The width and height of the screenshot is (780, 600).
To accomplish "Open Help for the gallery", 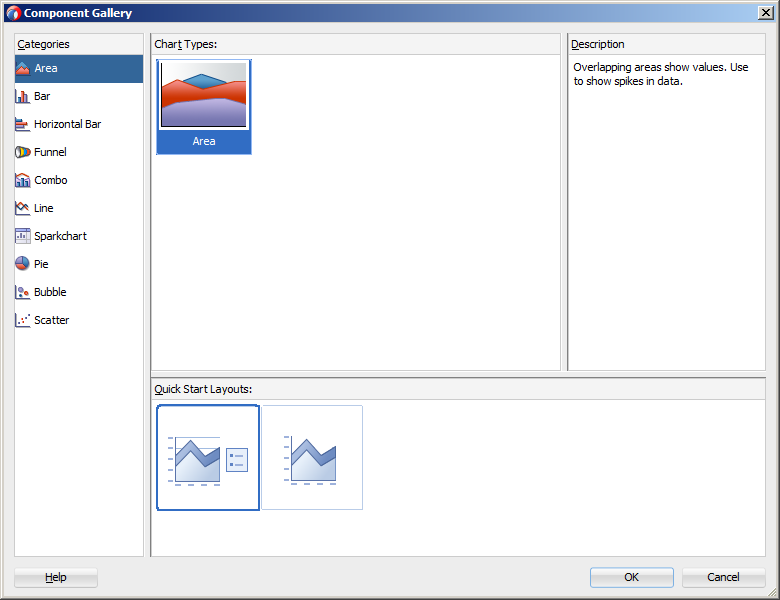I will tap(56, 577).
